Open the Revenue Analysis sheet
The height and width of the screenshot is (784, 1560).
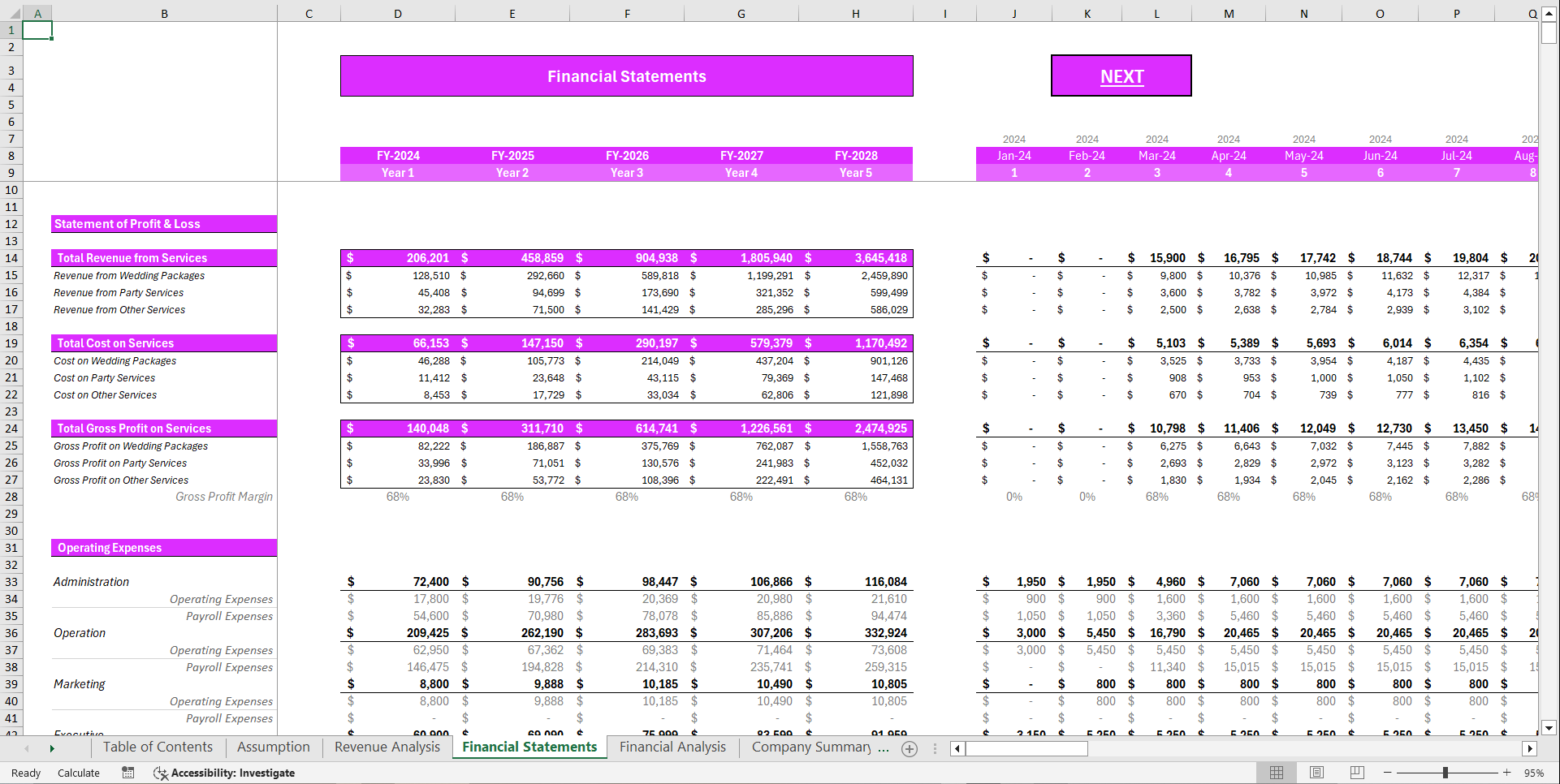[387, 747]
